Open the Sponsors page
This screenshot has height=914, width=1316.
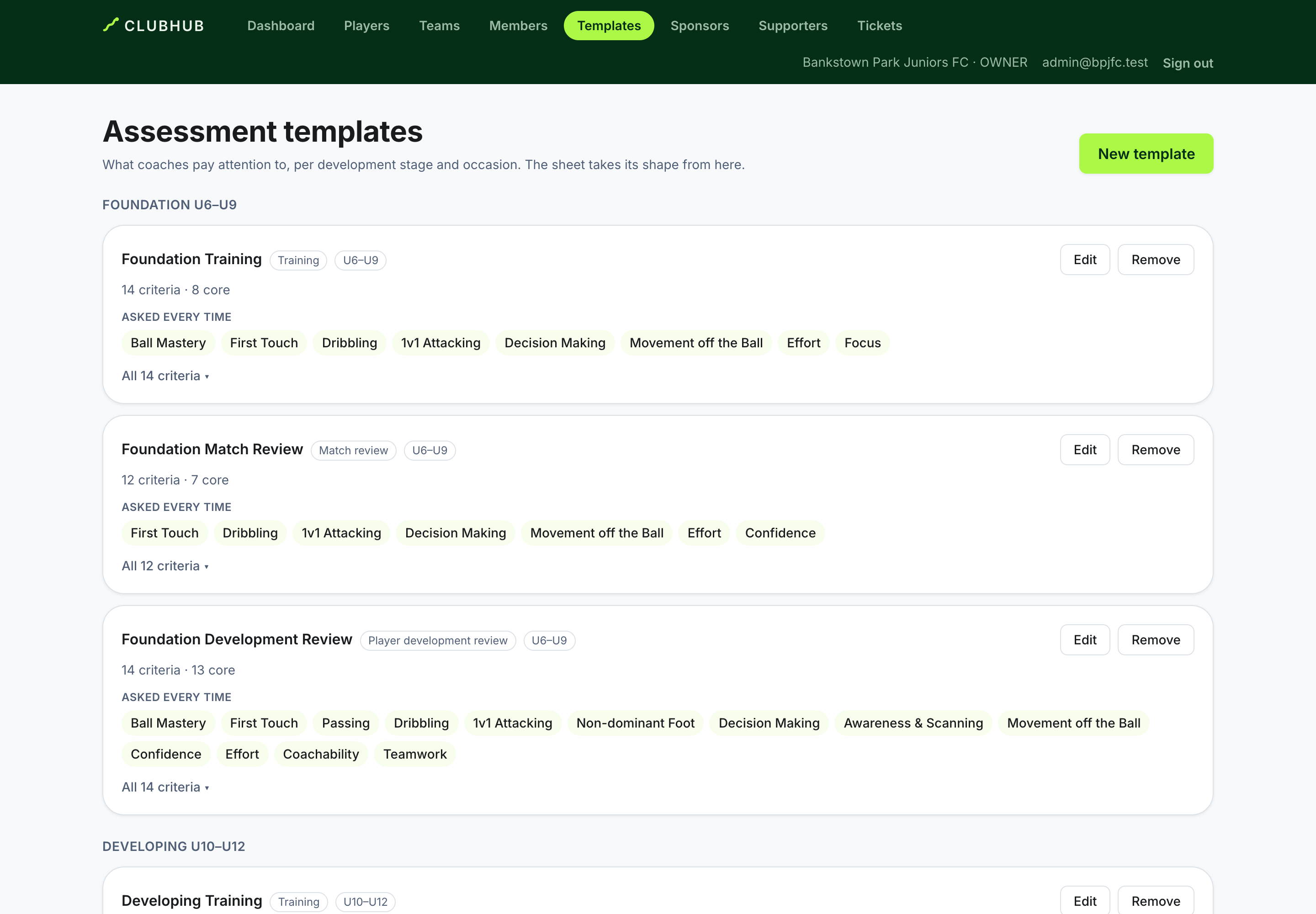coord(699,26)
